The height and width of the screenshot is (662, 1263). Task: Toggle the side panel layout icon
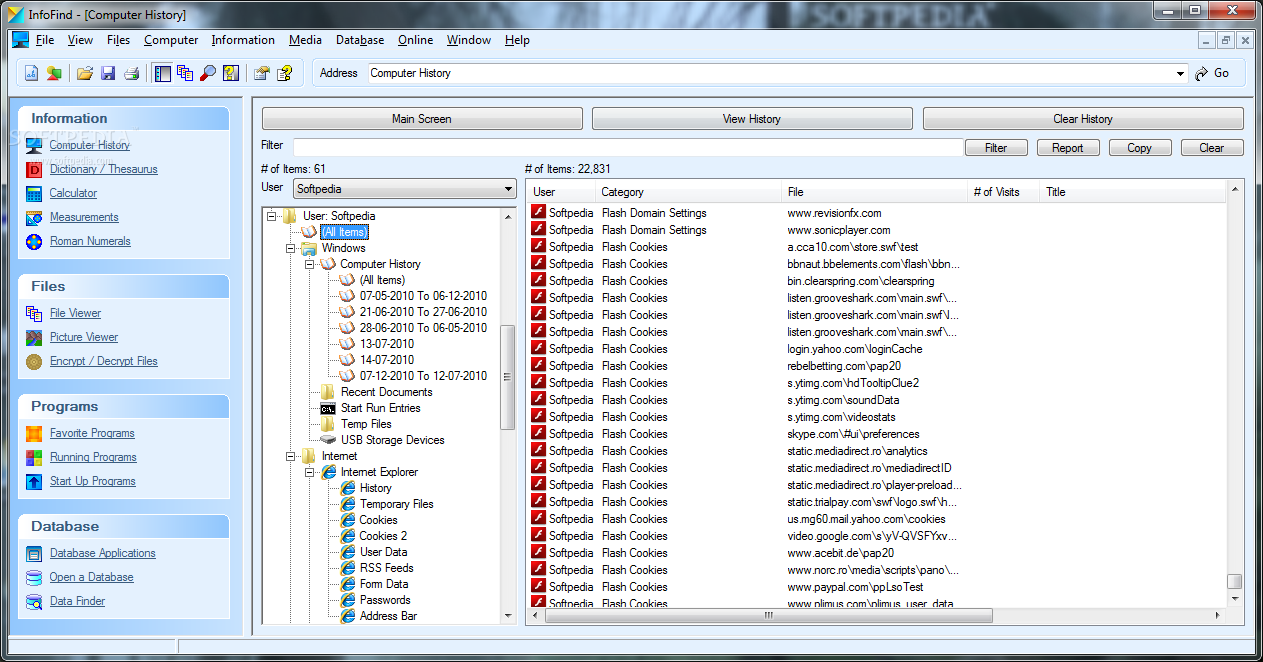click(162, 73)
